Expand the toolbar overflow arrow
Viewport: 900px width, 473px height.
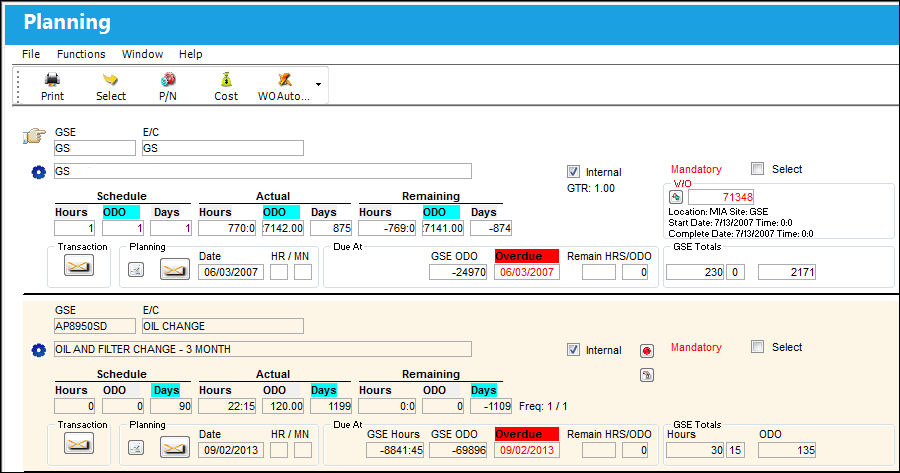coord(318,84)
